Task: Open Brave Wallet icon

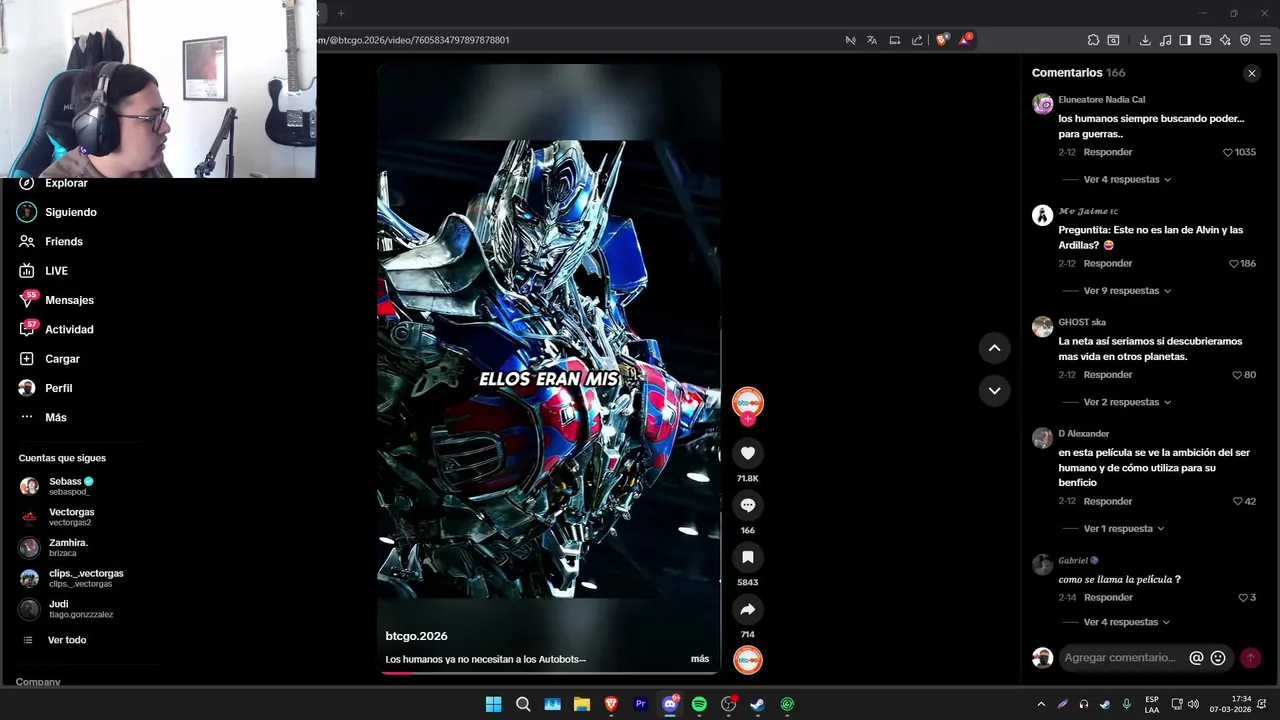Action: point(1205,40)
